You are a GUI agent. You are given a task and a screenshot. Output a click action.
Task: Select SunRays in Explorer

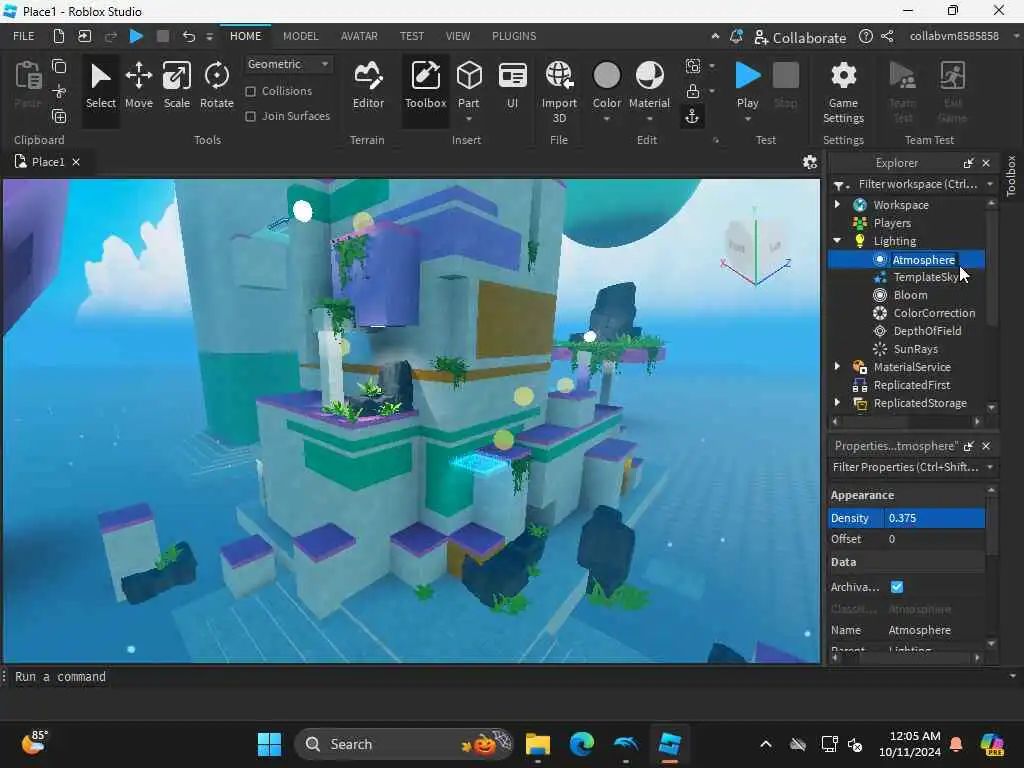pos(916,349)
